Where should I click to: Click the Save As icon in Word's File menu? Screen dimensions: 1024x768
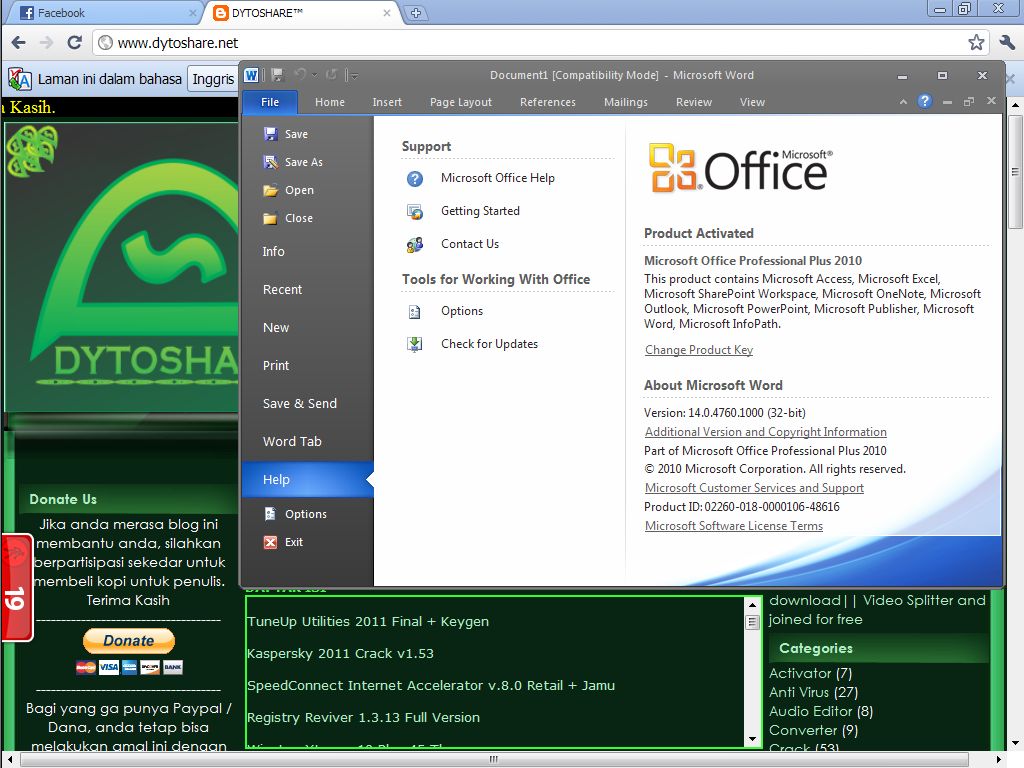[x=270, y=162]
